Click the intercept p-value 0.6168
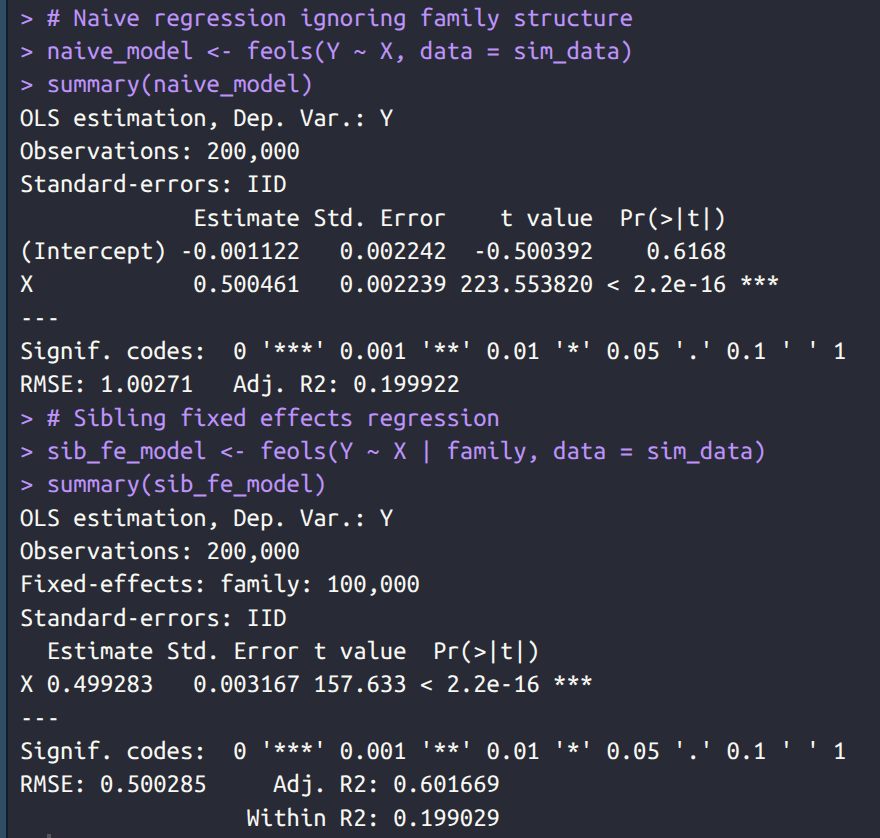This screenshot has width=880, height=838. pos(686,251)
